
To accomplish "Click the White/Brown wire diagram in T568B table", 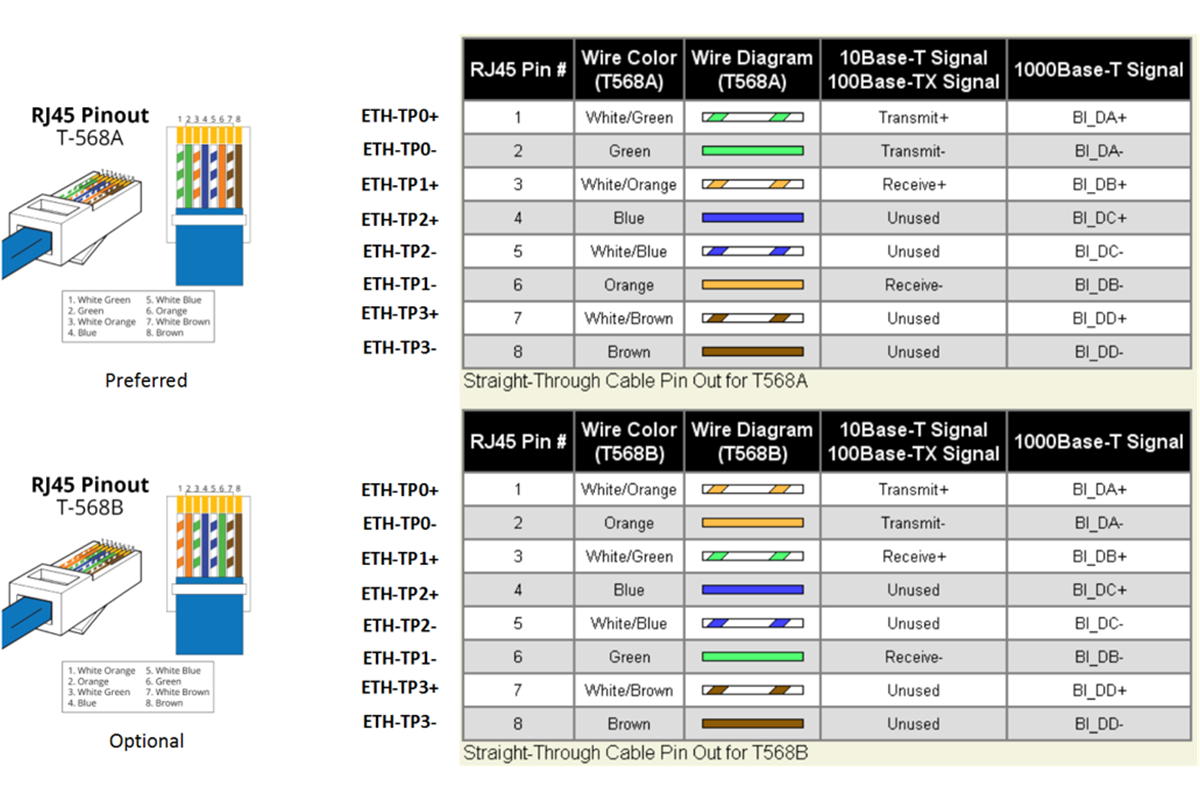I will coord(753,690).
